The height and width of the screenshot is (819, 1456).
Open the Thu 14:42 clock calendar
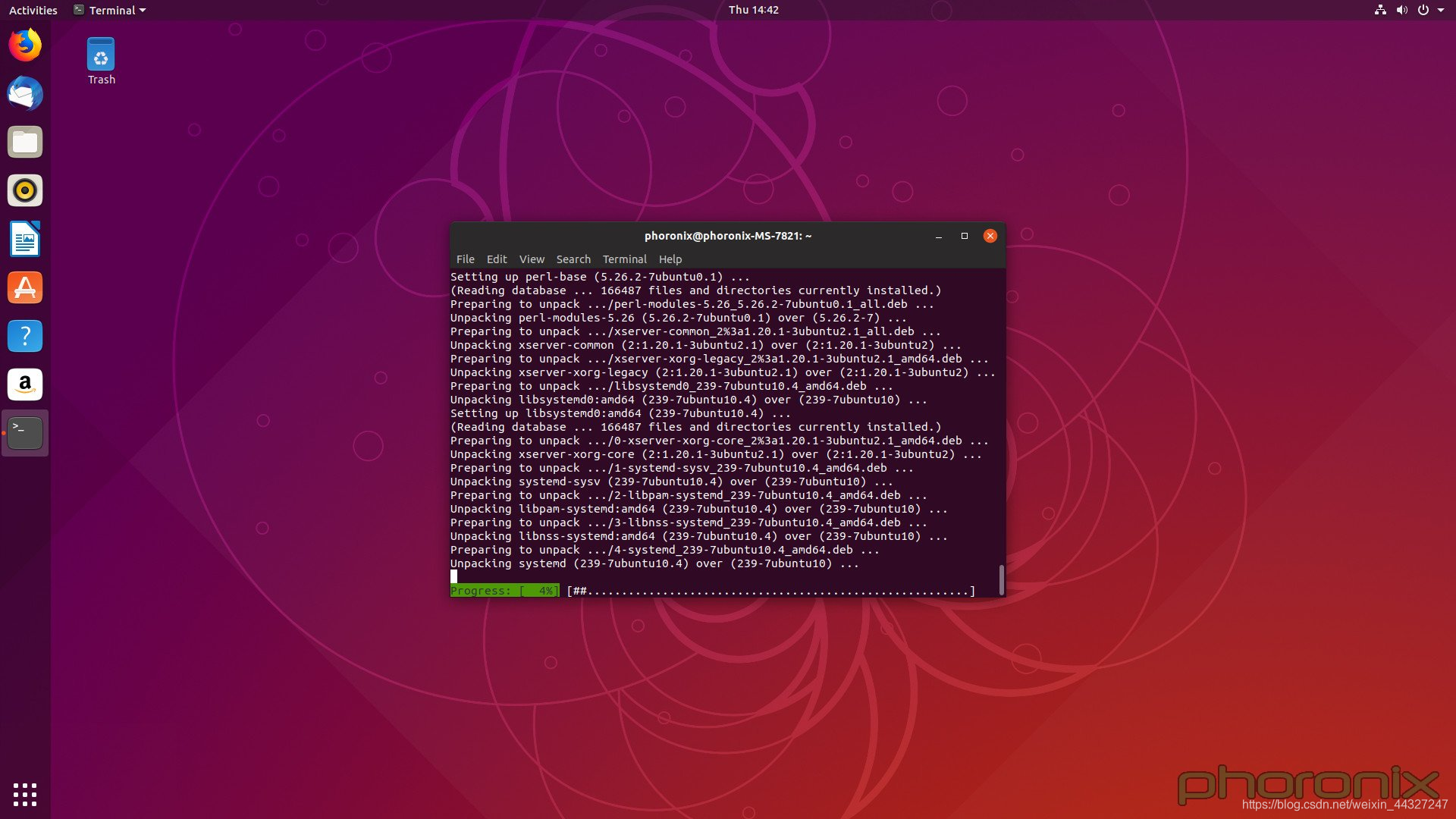click(x=753, y=10)
